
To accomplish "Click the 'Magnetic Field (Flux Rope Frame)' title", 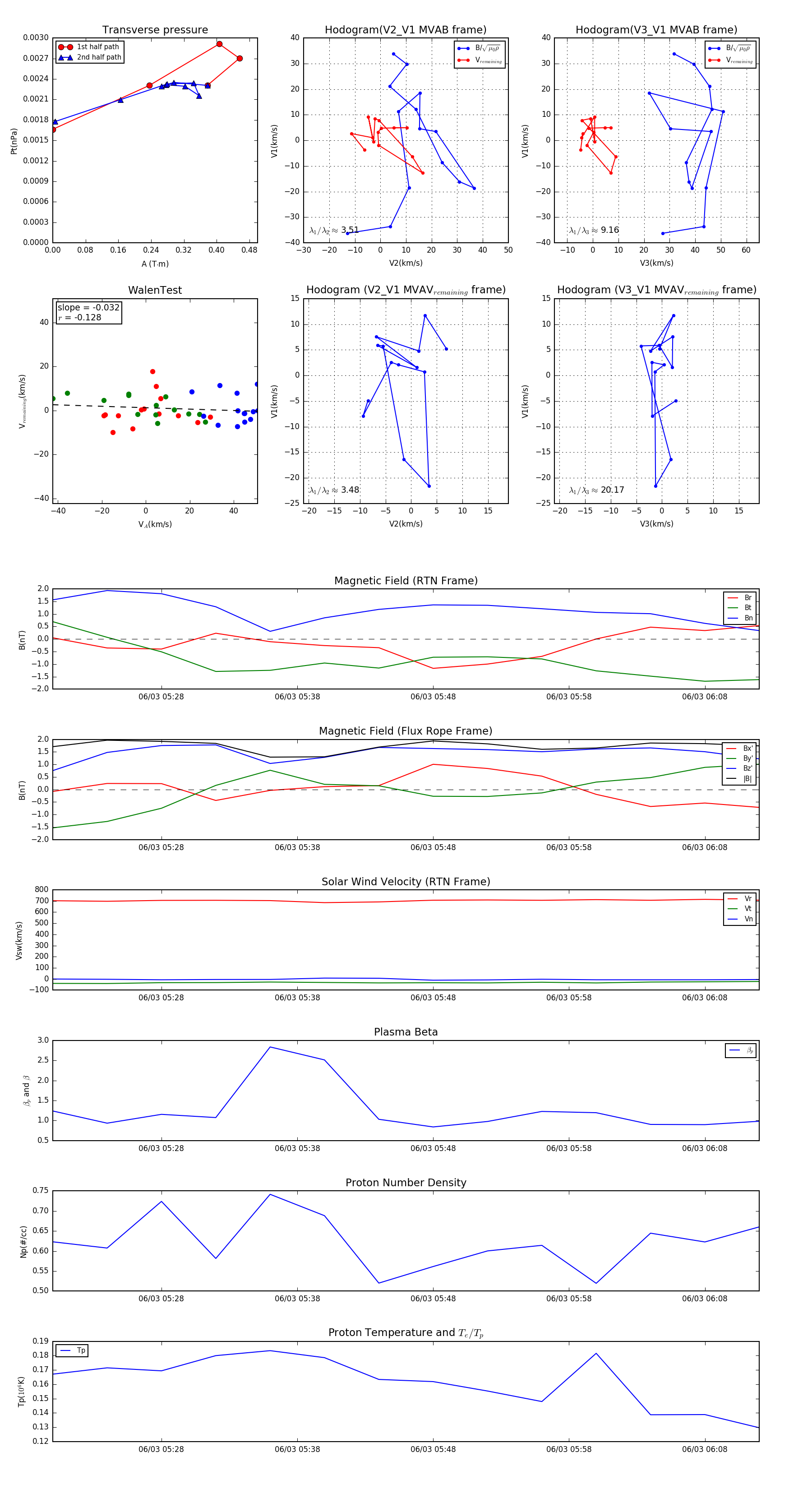I will pyautogui.click(x=406, y=731).
